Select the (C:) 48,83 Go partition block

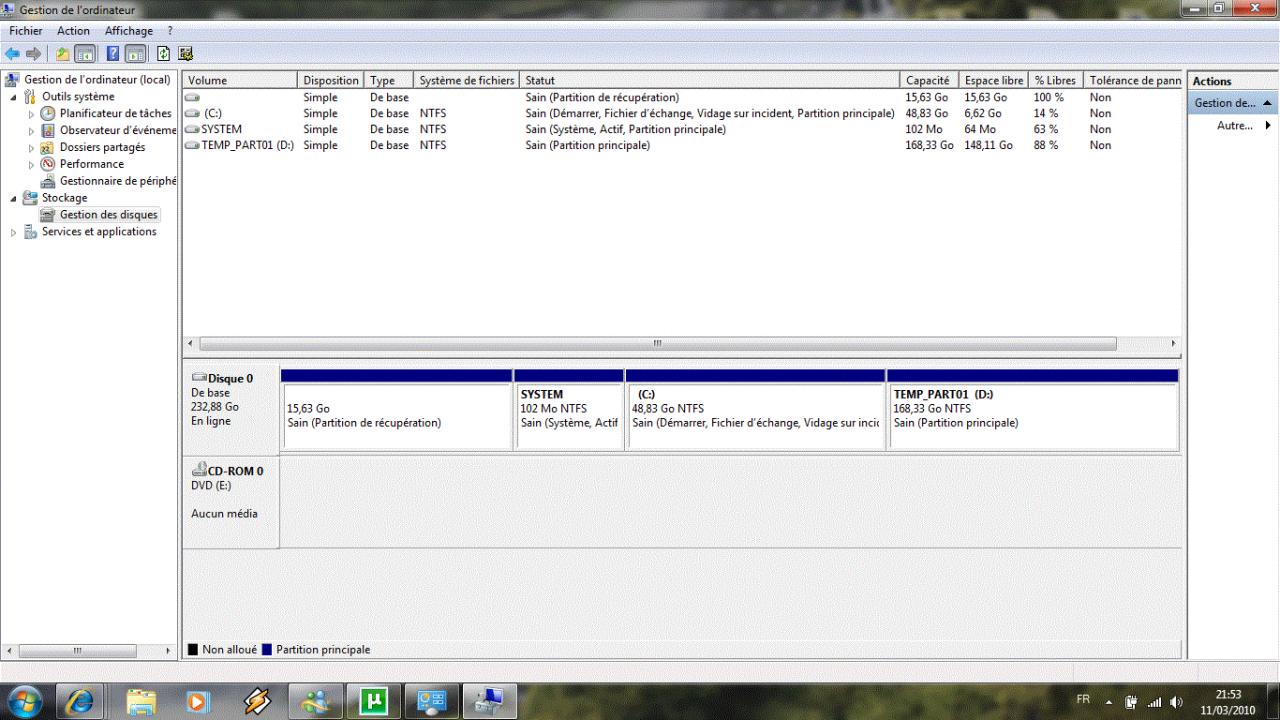tap(755, 409)
